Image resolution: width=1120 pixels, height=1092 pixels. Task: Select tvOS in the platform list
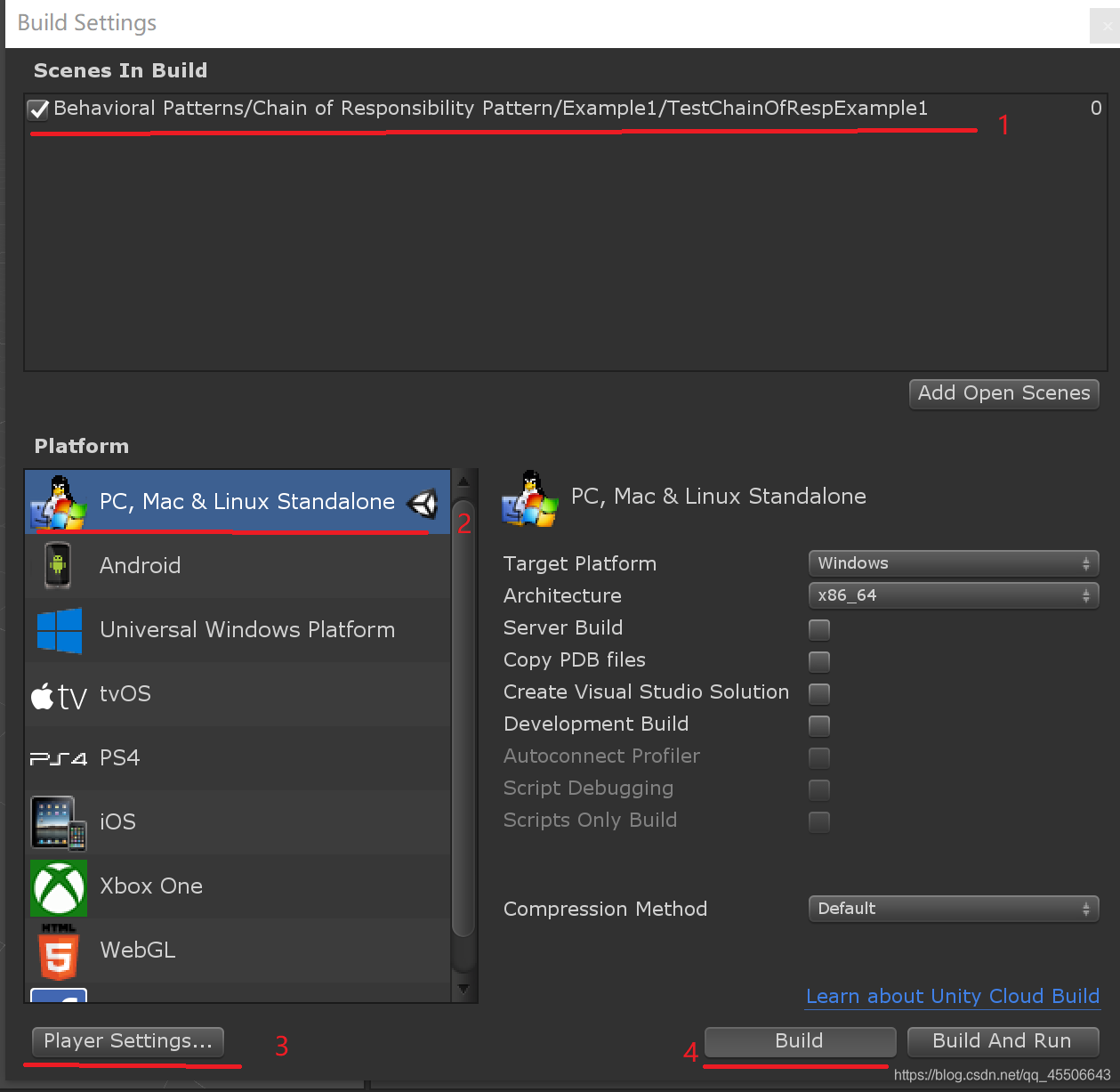coord(238,694)
